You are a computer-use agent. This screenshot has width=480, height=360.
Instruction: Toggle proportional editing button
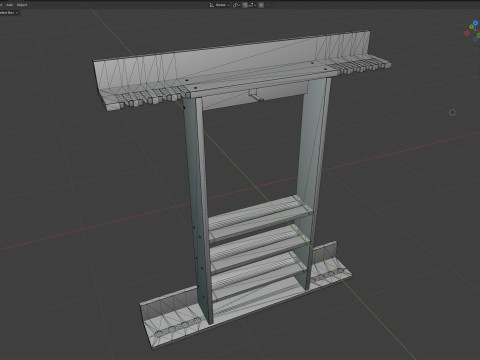[x=261, y=5]
